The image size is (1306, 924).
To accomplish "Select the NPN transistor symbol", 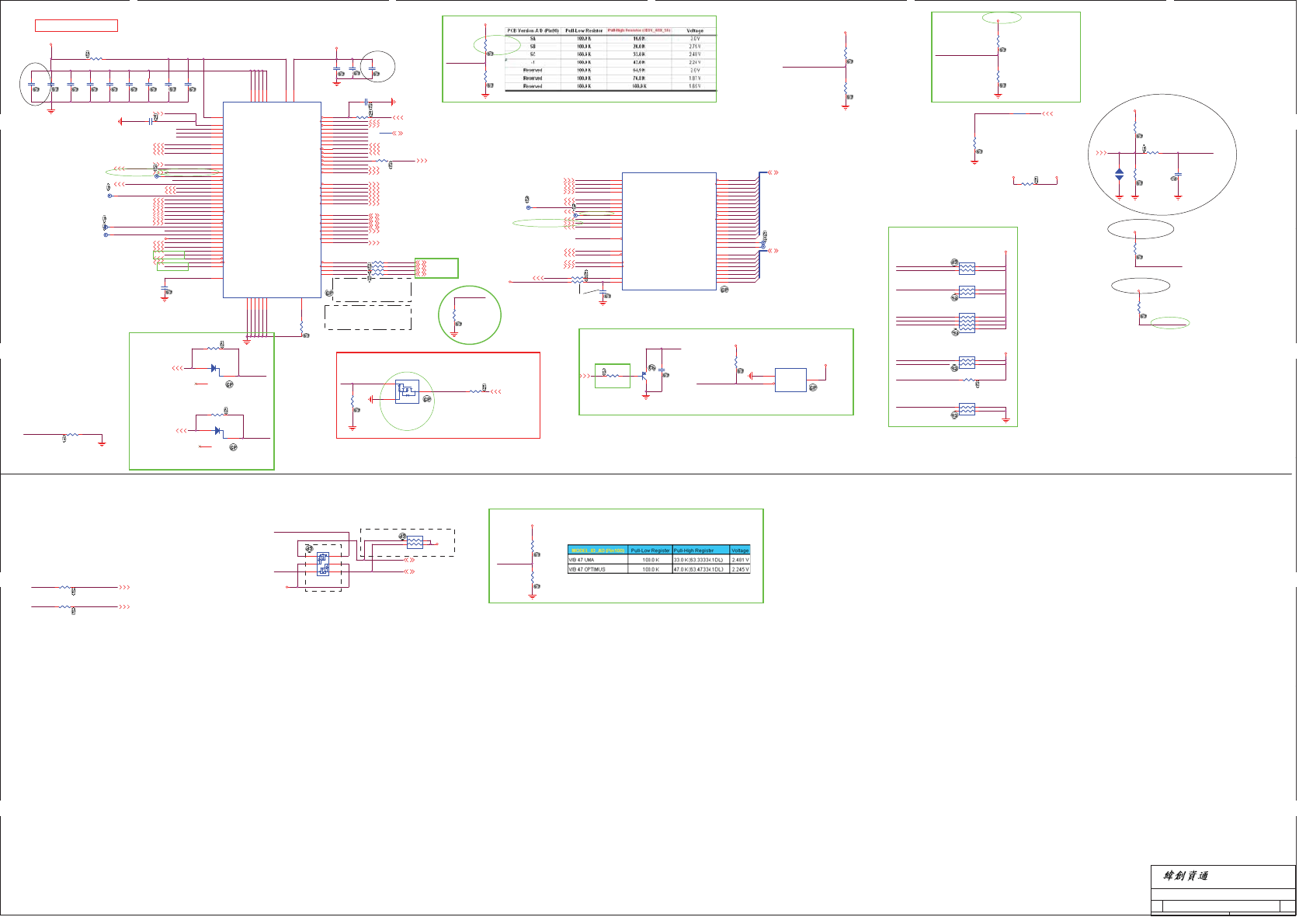I will tap(644, 375).
